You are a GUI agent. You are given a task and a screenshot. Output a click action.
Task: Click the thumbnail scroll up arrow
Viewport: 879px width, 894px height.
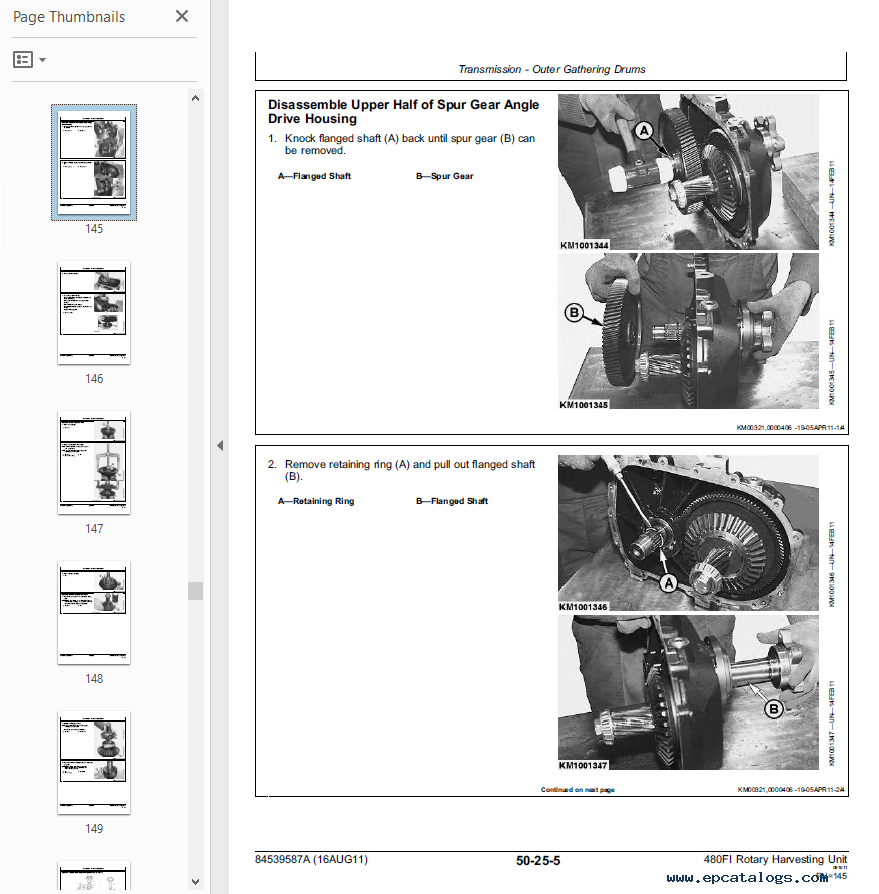coord(196,98)
